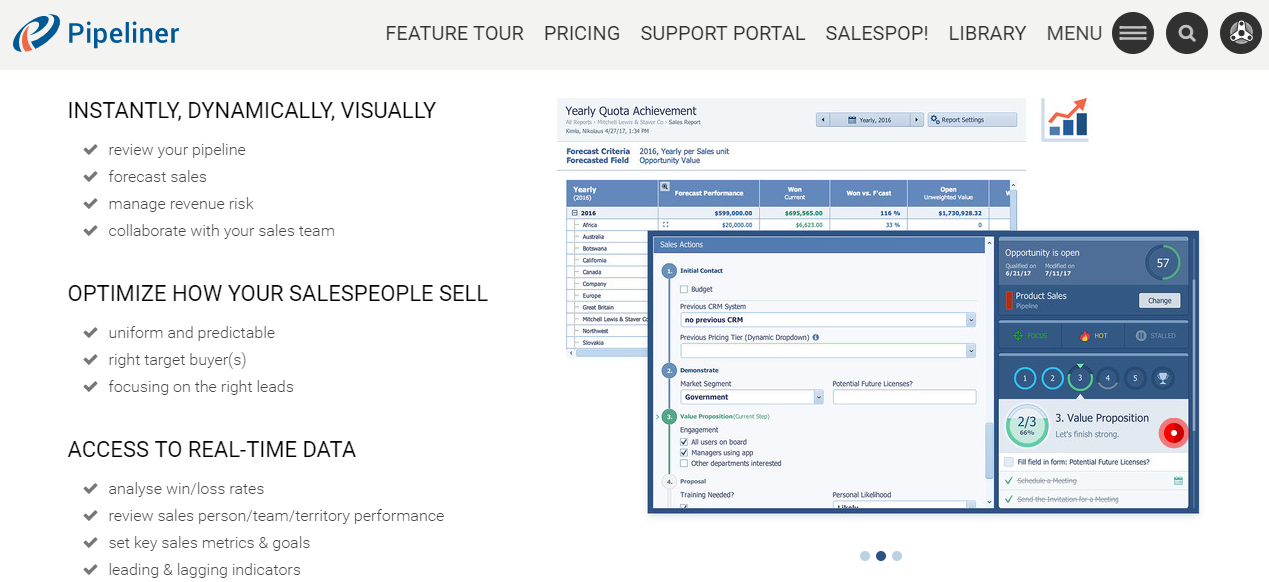Click the bar chart growth icon
This screenshot has height=582, width=1269.
point(1064,119)
